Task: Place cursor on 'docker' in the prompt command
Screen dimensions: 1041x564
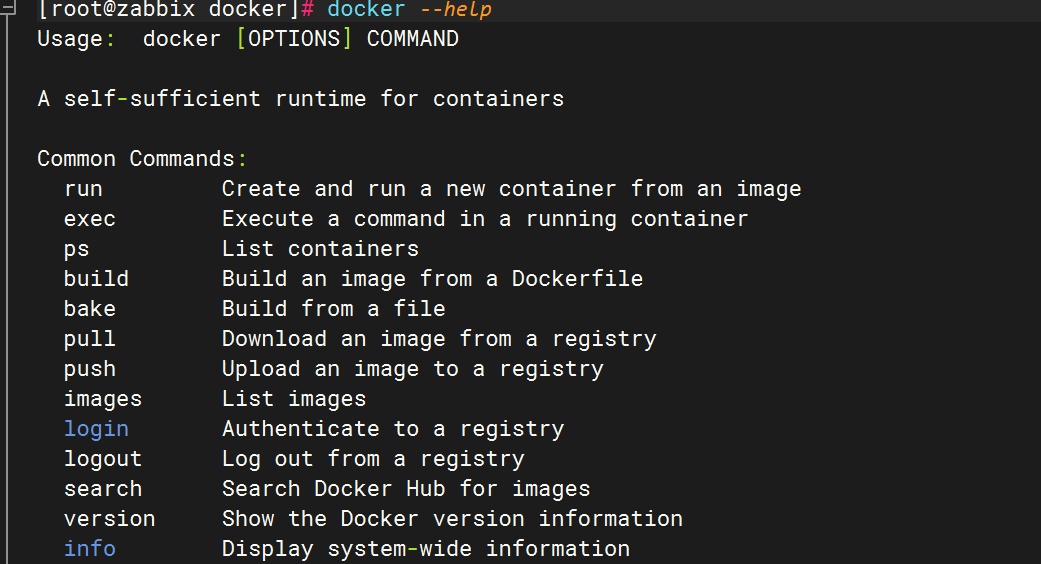Action: click(366, 9)
